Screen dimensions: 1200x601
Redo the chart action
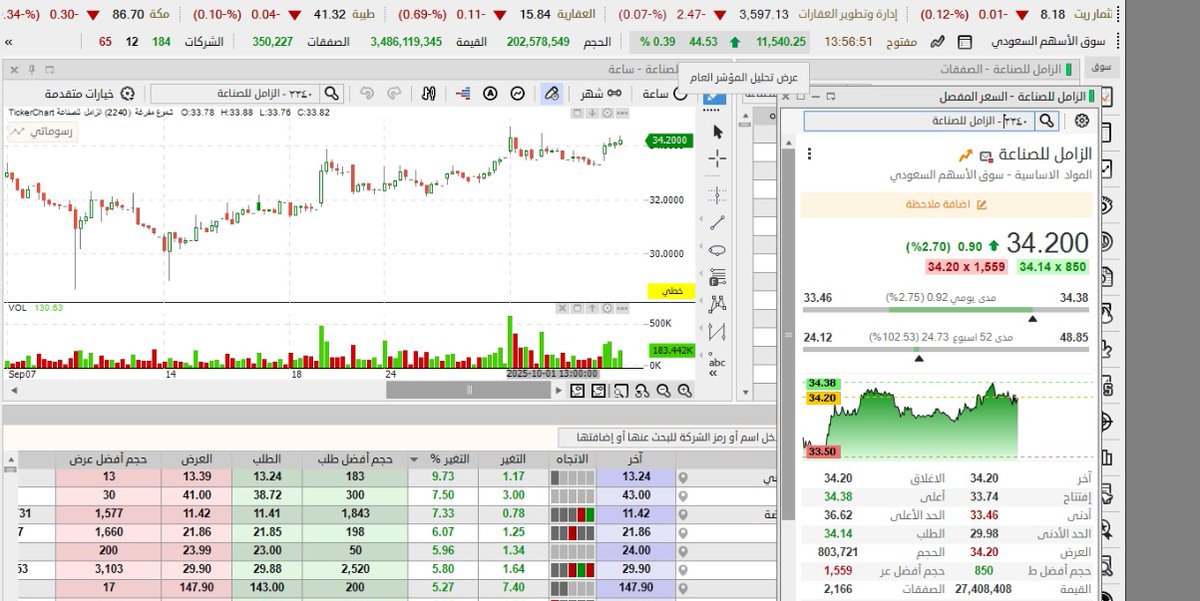point(394,93)
